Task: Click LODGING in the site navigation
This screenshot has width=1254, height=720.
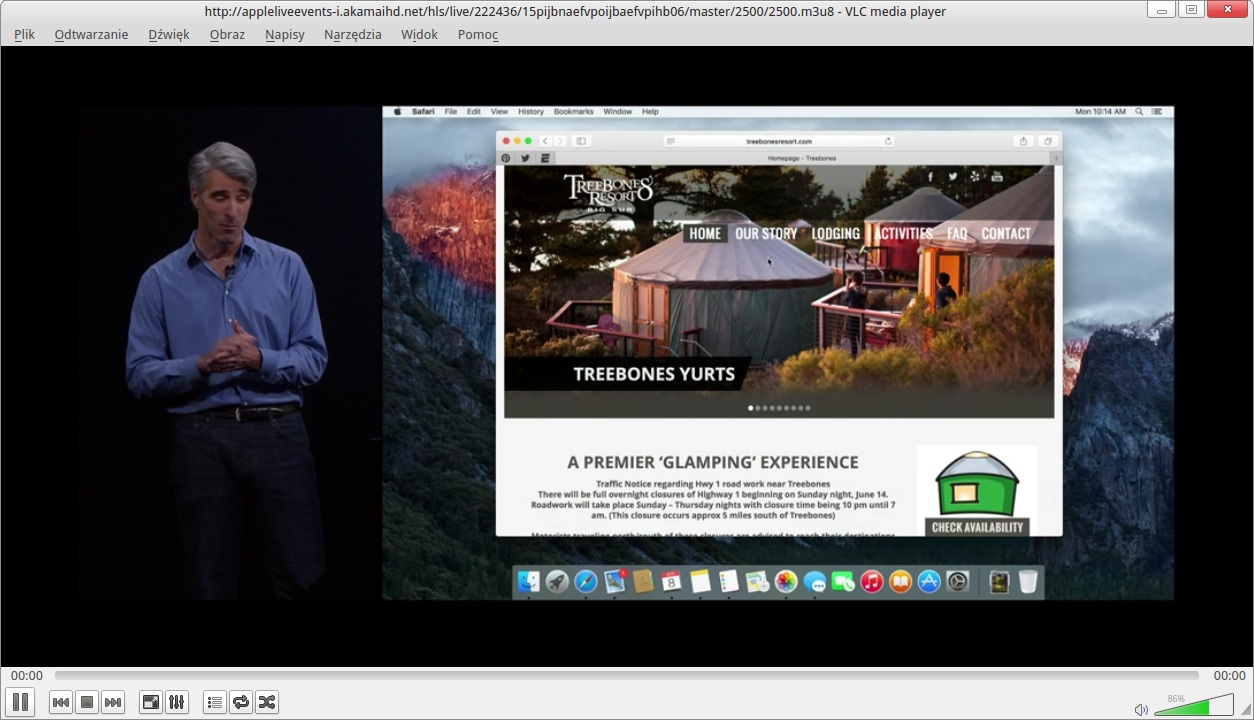Action: point(836,233)
